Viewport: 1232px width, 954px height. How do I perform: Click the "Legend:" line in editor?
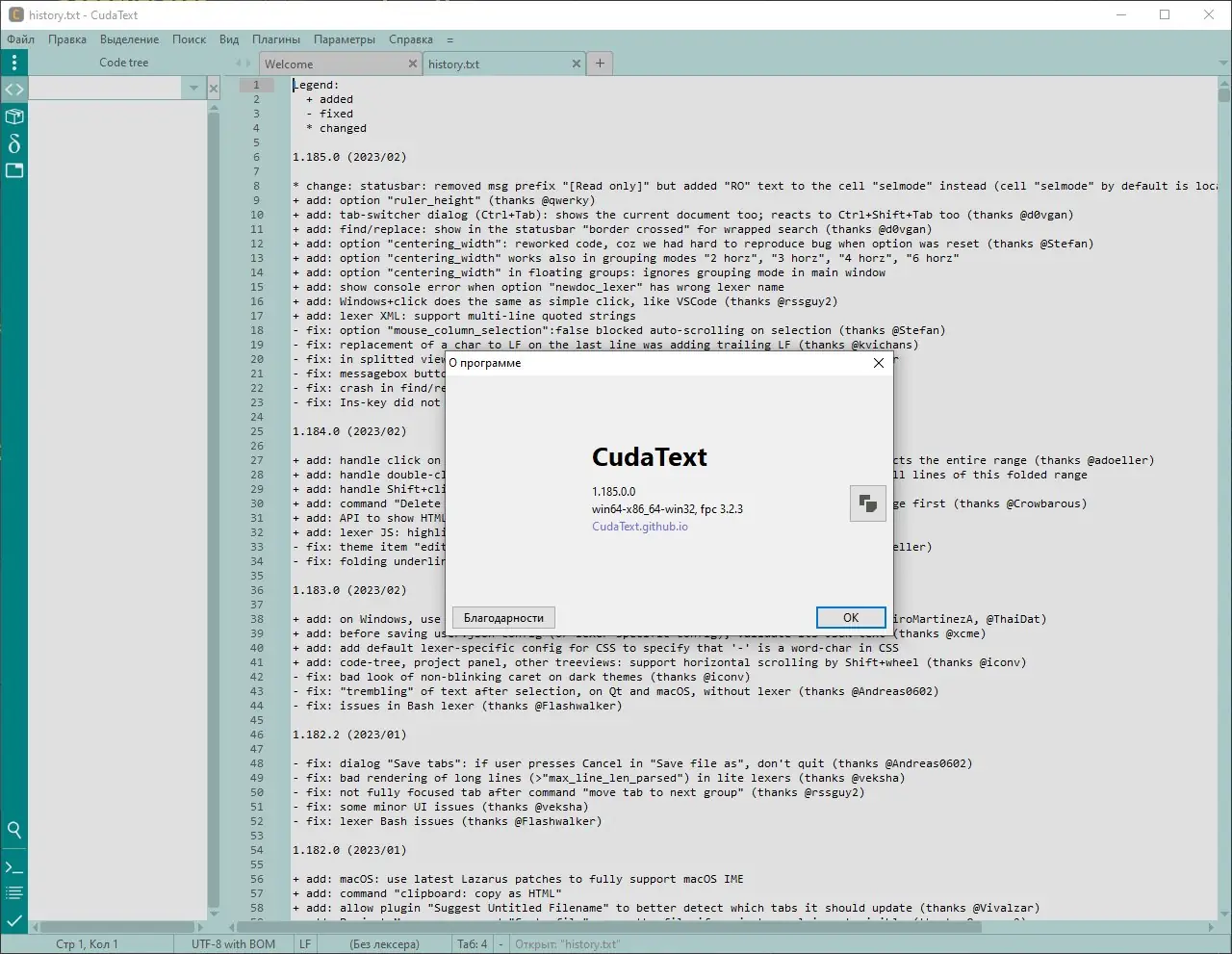click(x=316, y=85)
